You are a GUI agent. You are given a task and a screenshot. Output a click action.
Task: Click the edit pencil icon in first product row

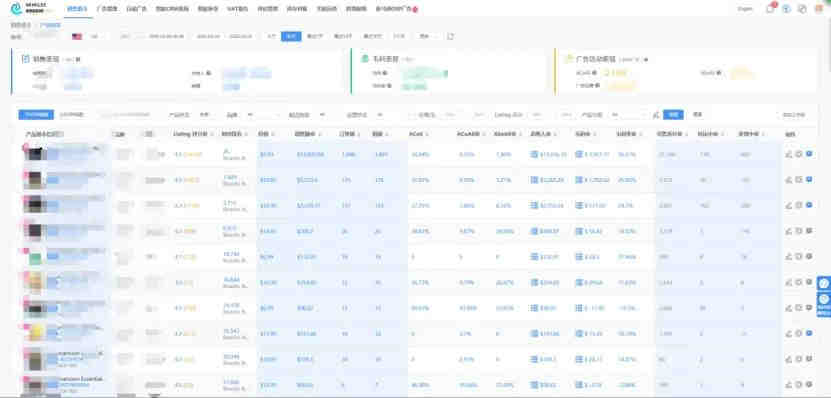[x=788, y=154]
